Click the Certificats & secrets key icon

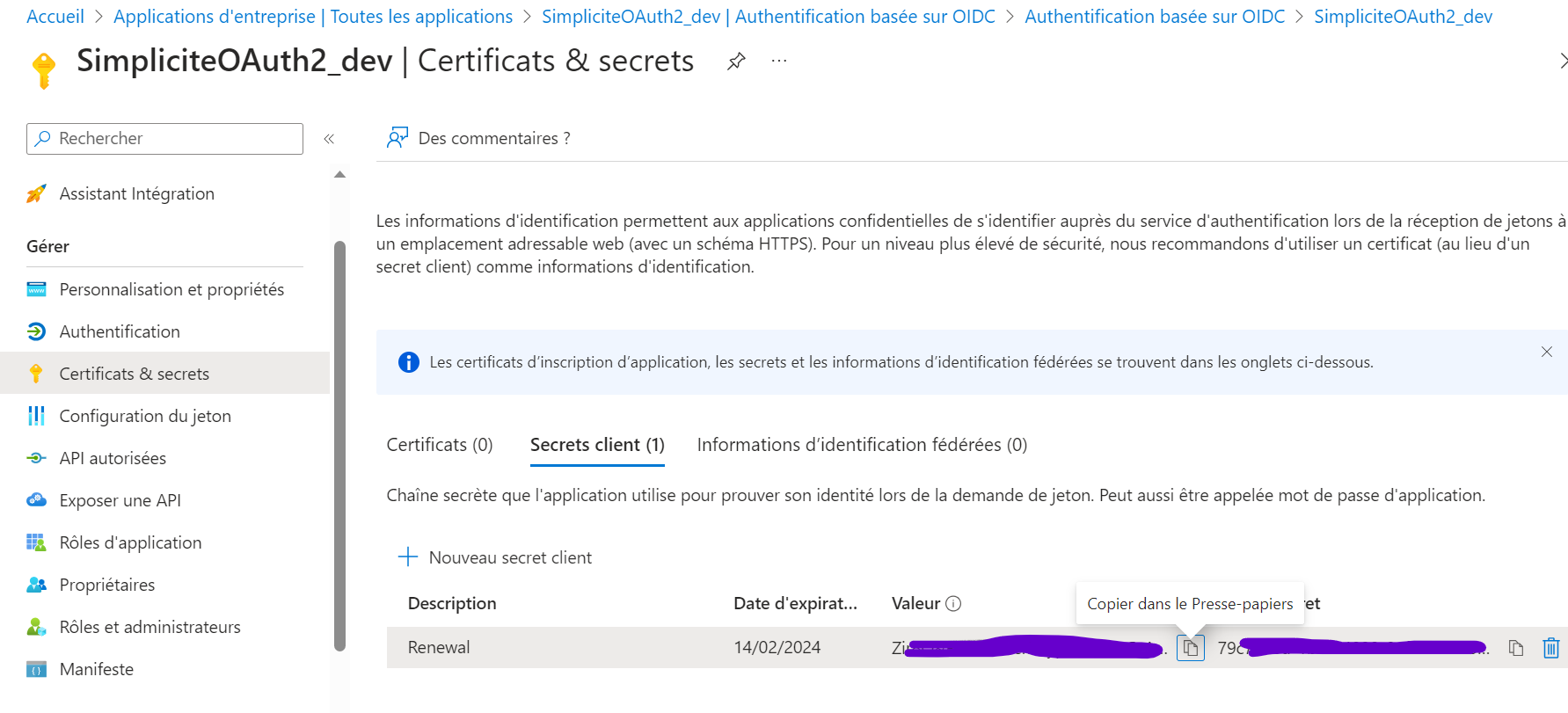pos(36,374)
